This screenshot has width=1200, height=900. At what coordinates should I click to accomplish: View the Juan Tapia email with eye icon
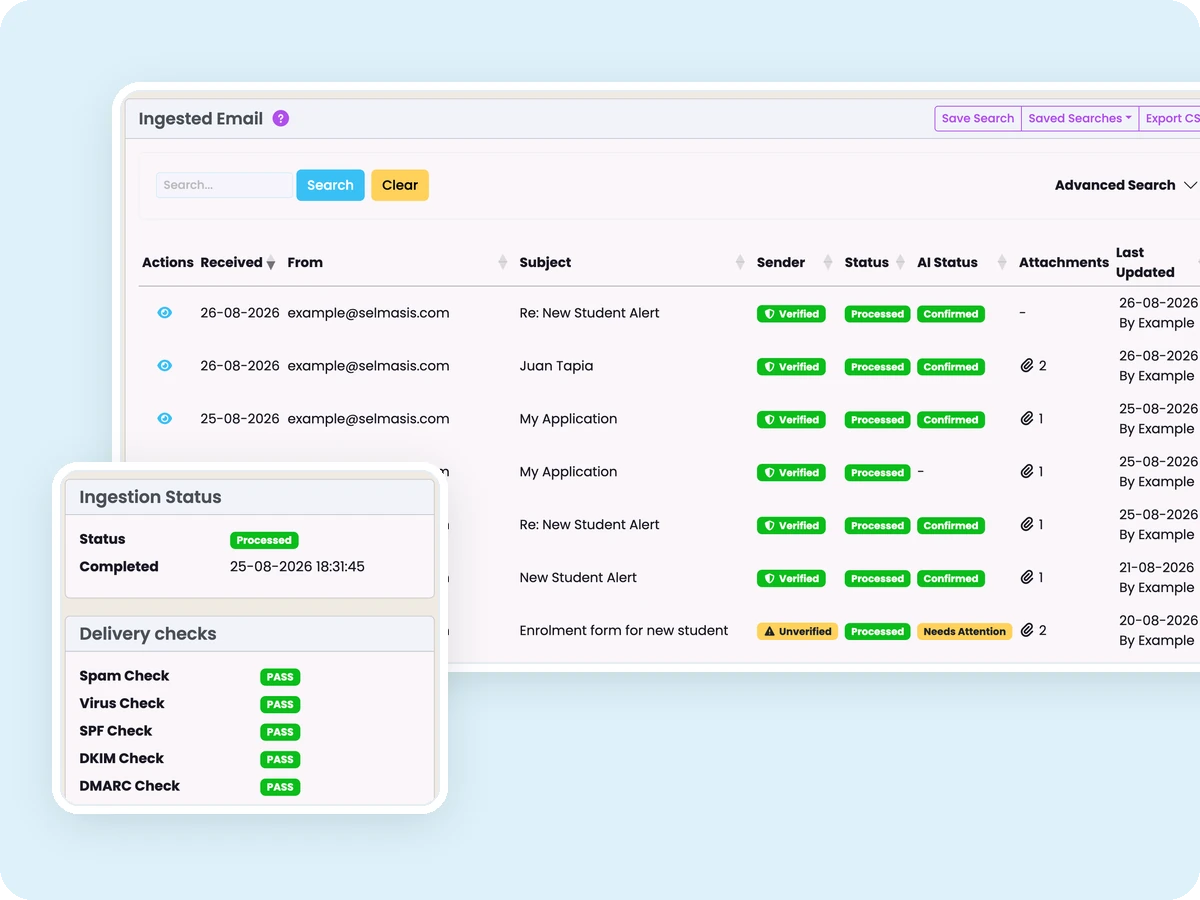[165, 366]
